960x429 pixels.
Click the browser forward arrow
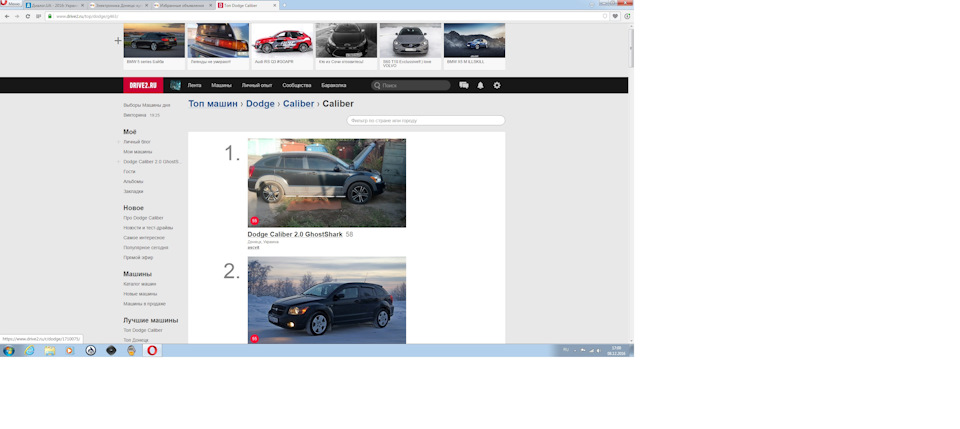pos(17,17)
